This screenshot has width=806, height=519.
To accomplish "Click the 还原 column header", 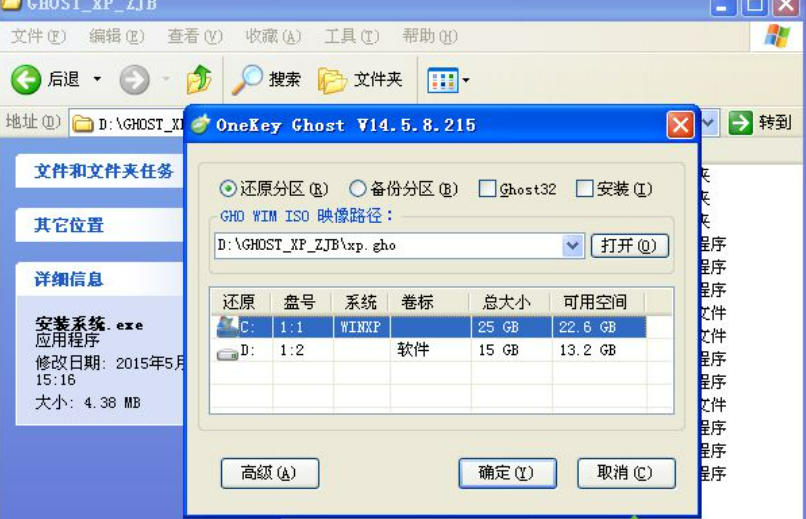I will (x=240, y=302).
